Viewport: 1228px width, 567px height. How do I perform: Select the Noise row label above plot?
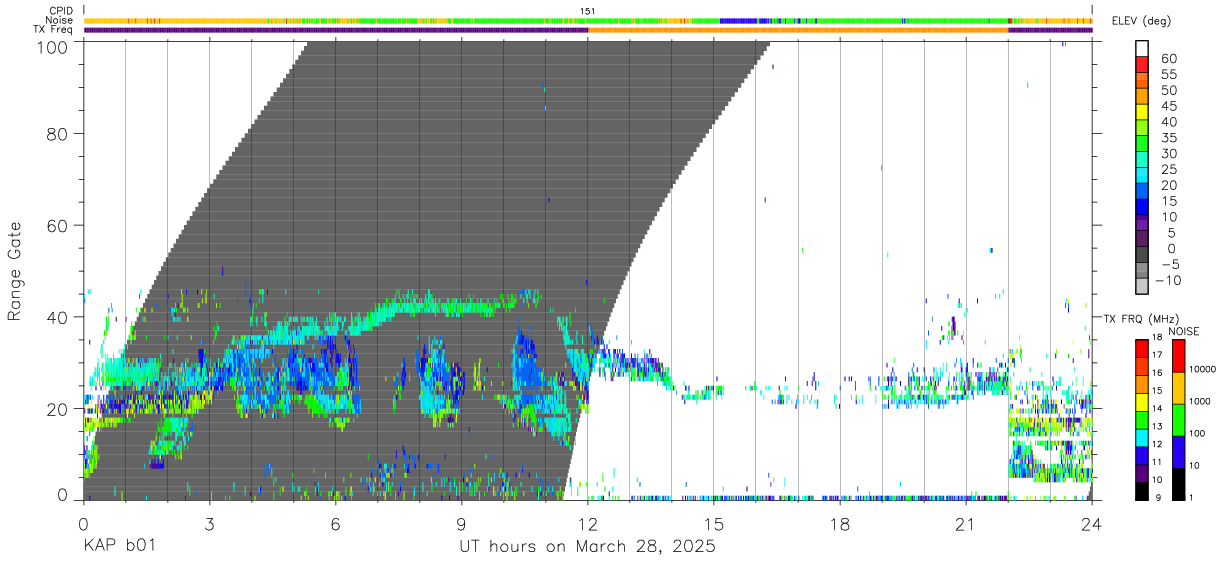(60, 20)
